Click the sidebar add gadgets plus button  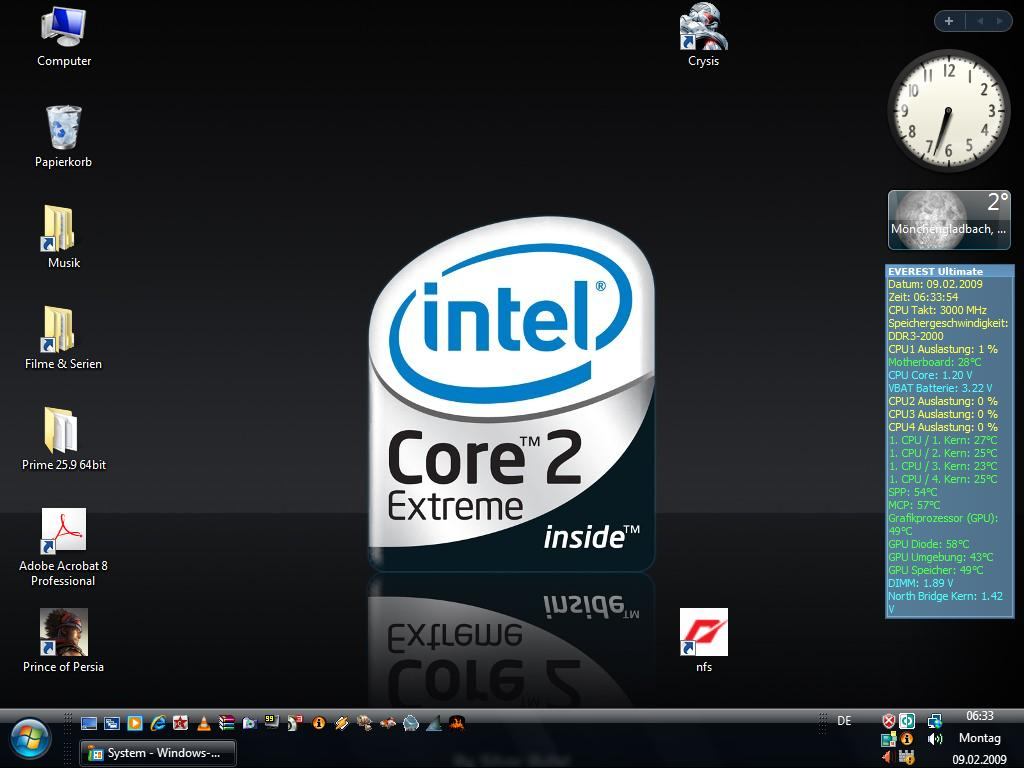point(949,21)
